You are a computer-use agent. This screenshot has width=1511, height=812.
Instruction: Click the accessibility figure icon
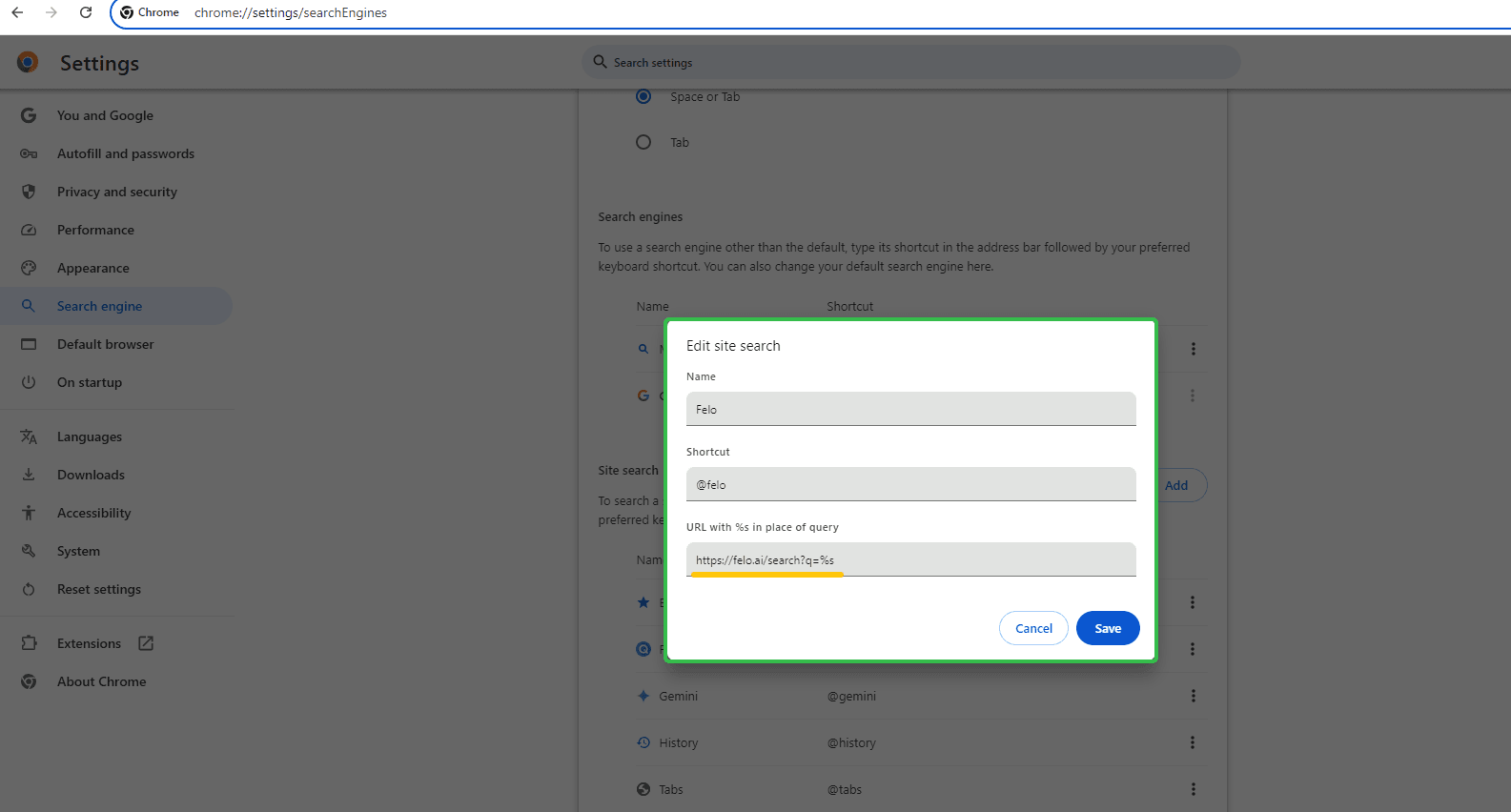pyautogui.click(x=29, y=513)
